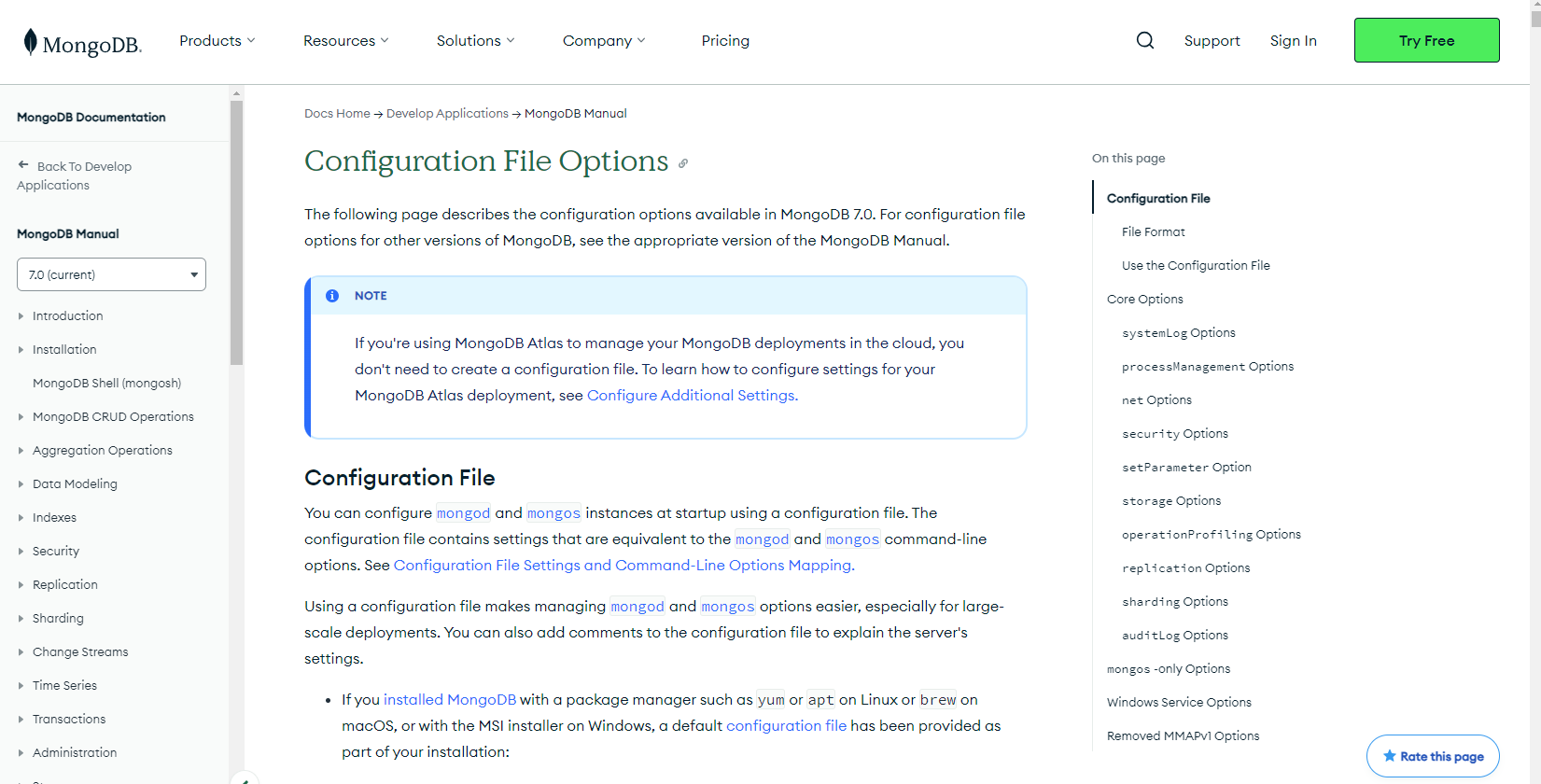Open the search magnifier icon
This screenshot has height=784, width=1541.
coord(1145,40)
